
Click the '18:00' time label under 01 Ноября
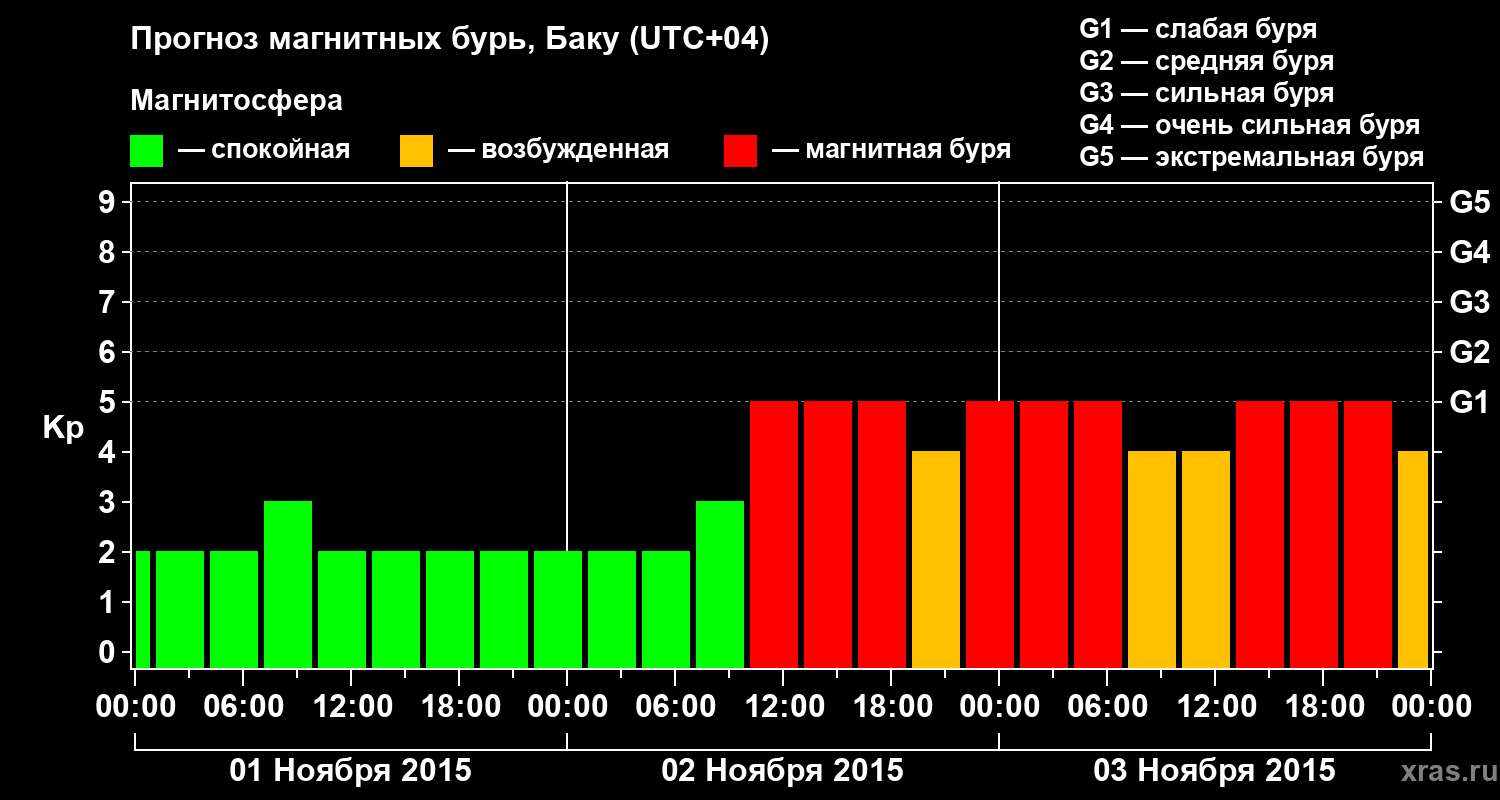tap(459, 707)
